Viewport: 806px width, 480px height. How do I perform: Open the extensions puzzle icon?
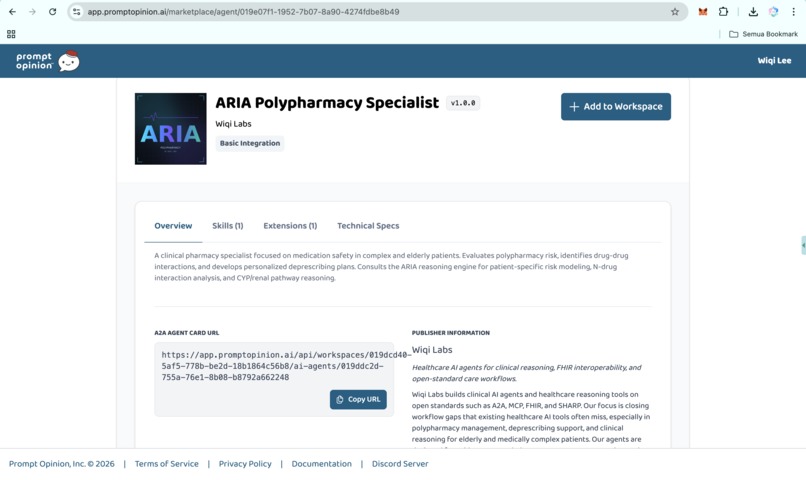(723, 12)
